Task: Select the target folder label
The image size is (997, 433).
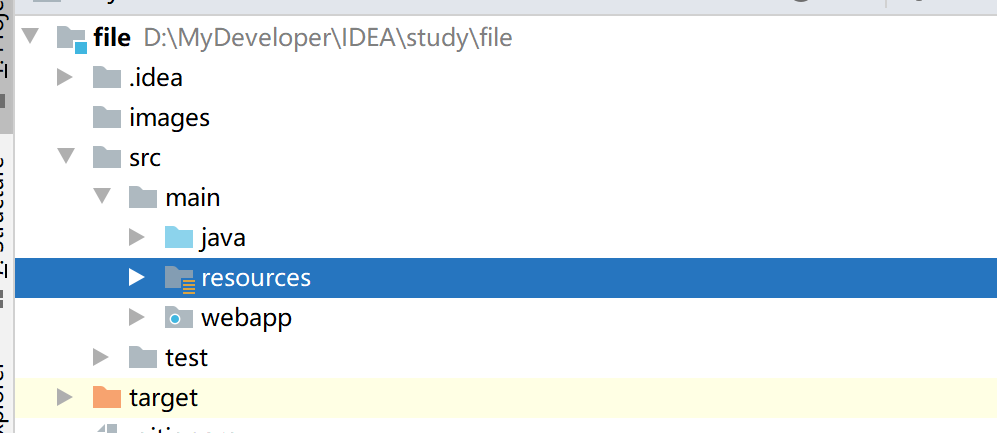Action: coord(163,398)
